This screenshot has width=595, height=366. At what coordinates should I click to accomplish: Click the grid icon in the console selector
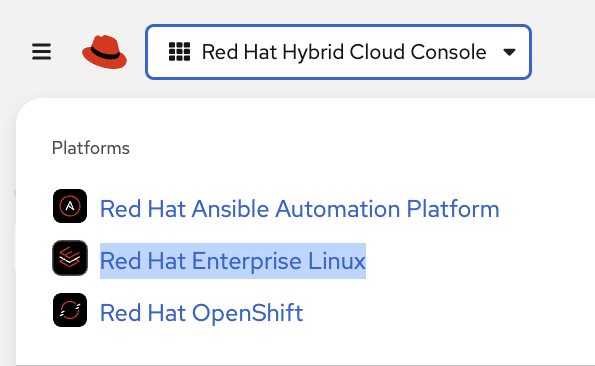[x=179, y=52]
